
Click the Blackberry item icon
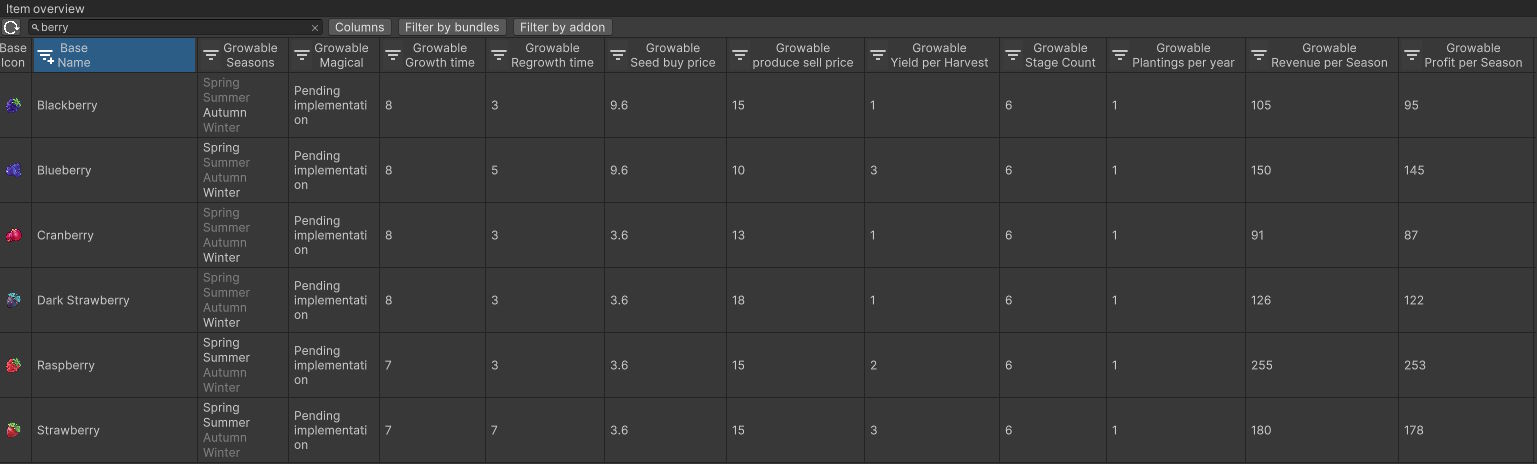pyautogui.click(x=13, y=105)
